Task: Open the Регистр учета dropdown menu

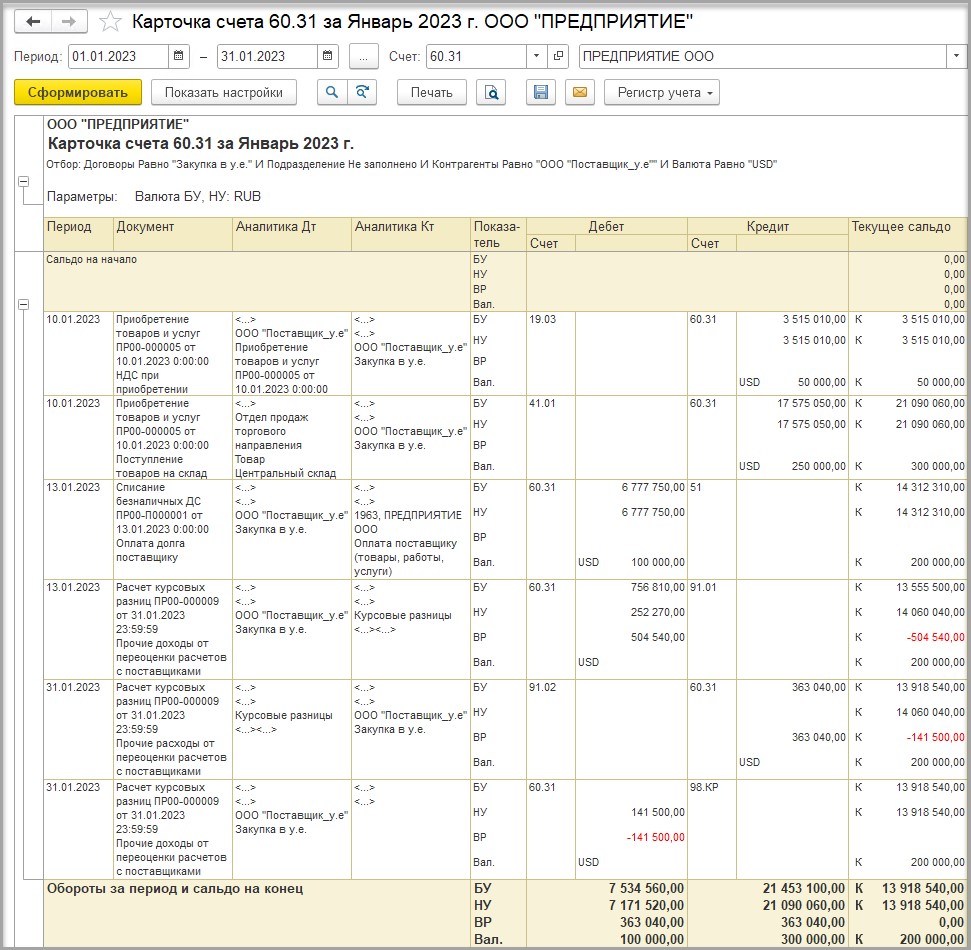Action: [661, 93]
